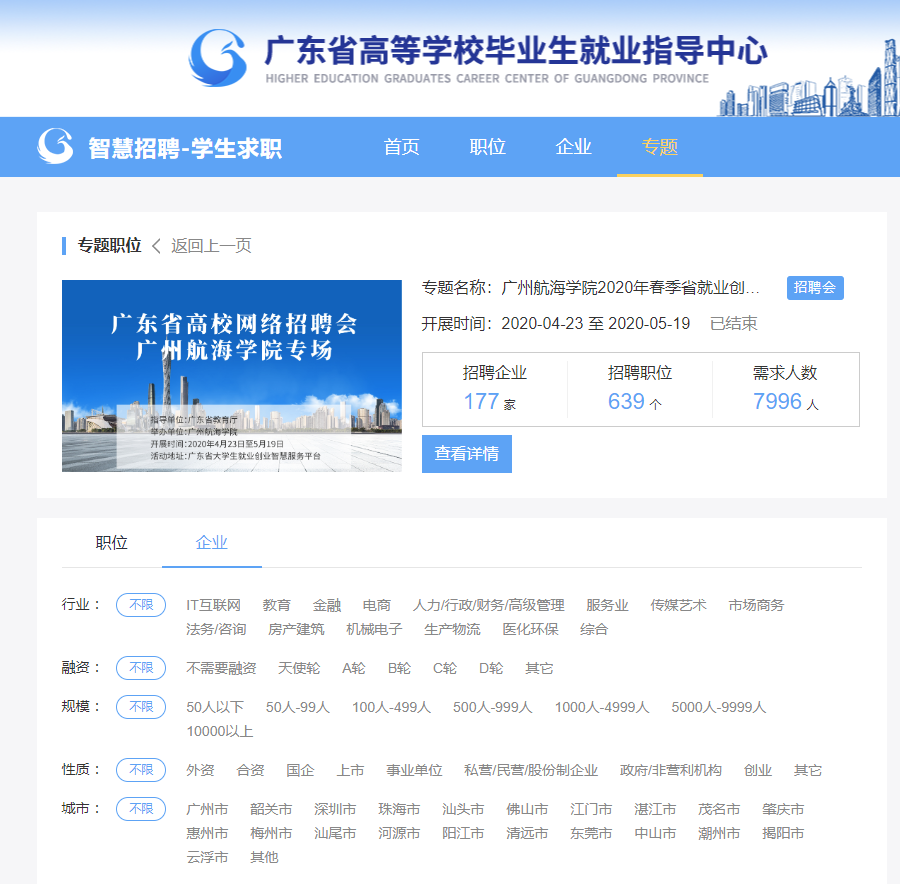
Task: Click the 智慧招聘 white swirl logo
Action: click(55, 146)
